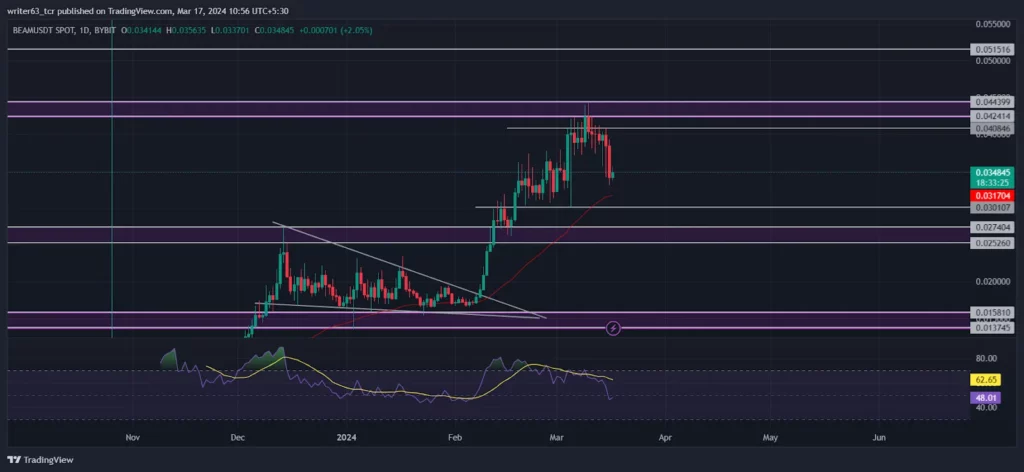Click the RSI 40.00 axis label

pos(986,407)
